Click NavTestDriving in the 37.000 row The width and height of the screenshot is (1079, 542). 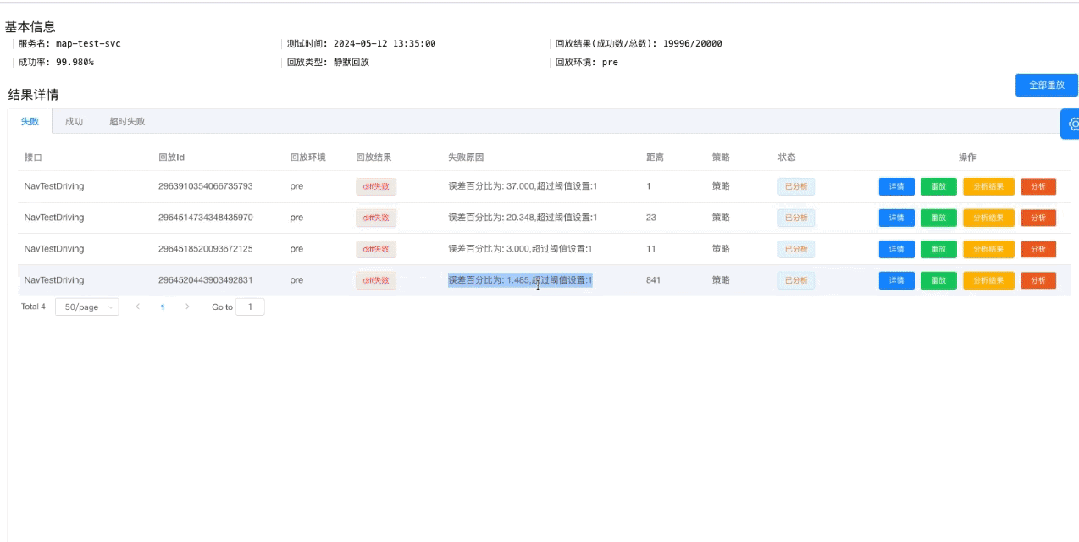54,186
